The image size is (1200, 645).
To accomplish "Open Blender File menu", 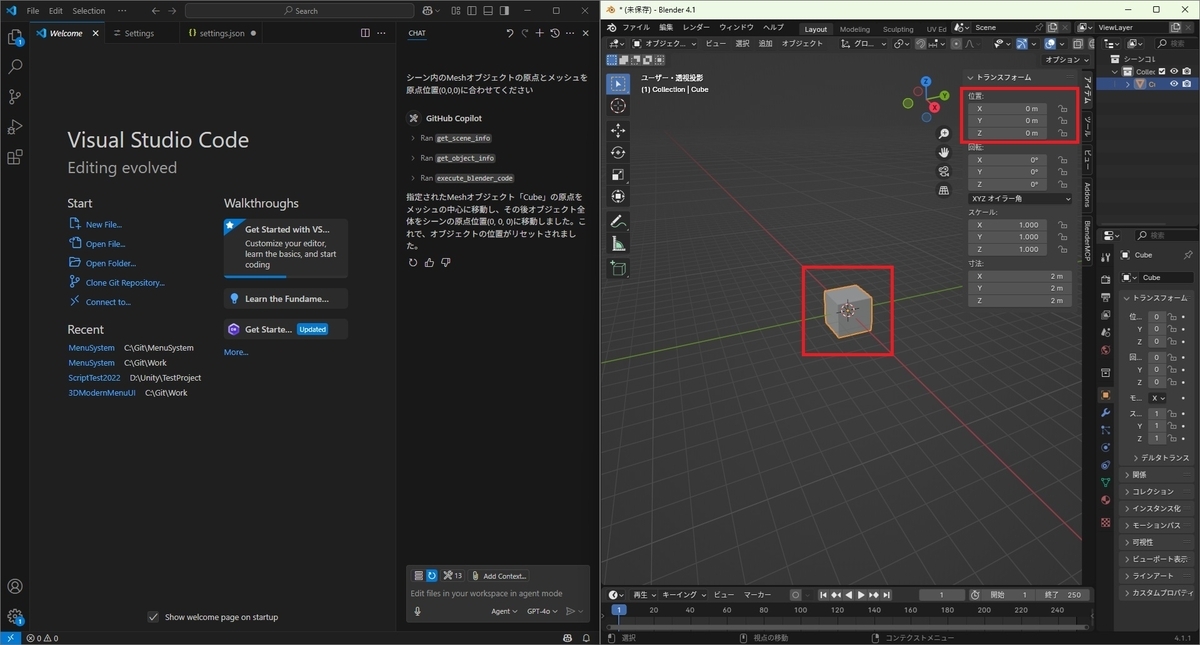I will (636, 27).
